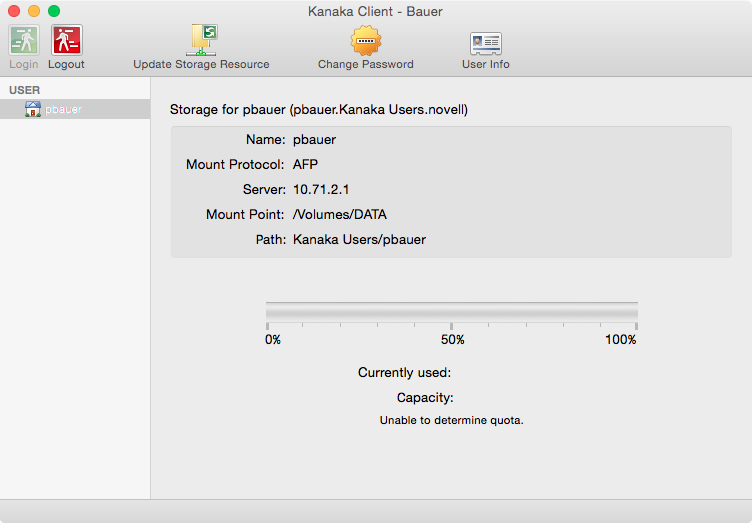
Task: Click the Unable to determine quota message
Action: coord(452,420)
